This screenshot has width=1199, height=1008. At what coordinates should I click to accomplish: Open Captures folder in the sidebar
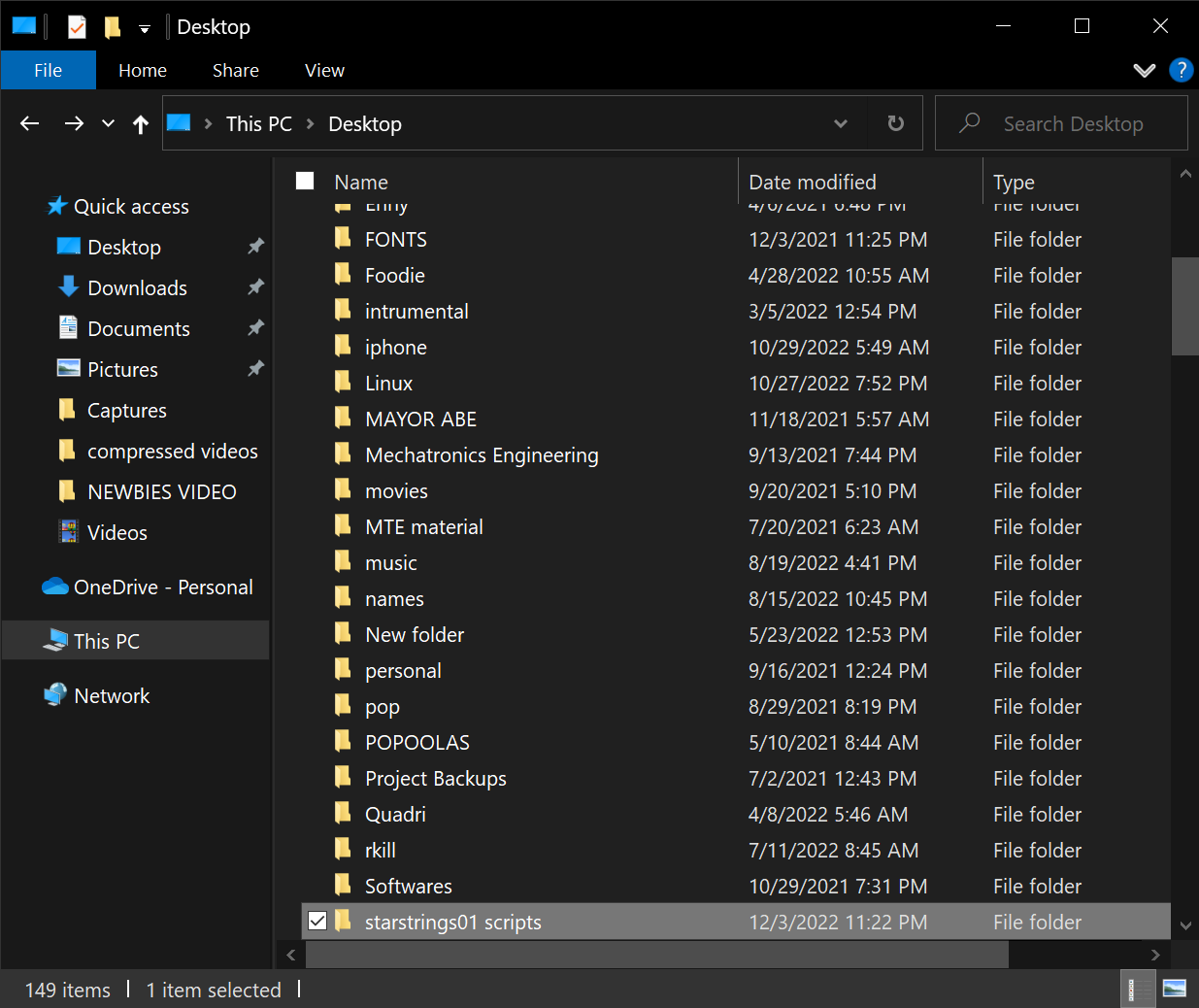point(127,410)
